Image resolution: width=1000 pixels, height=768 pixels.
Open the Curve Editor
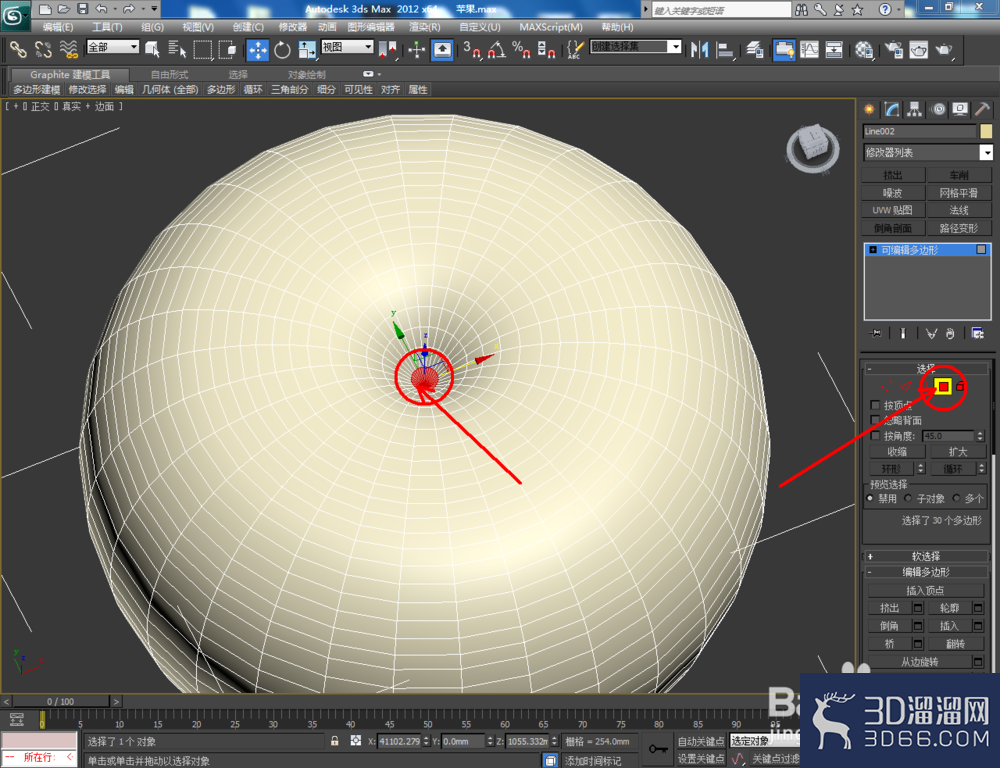click(809, 50)
